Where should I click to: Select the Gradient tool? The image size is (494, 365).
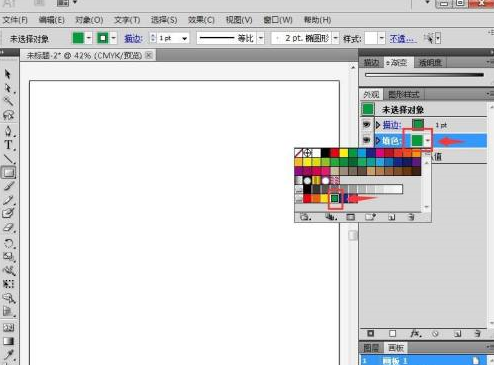coord(8,341)
